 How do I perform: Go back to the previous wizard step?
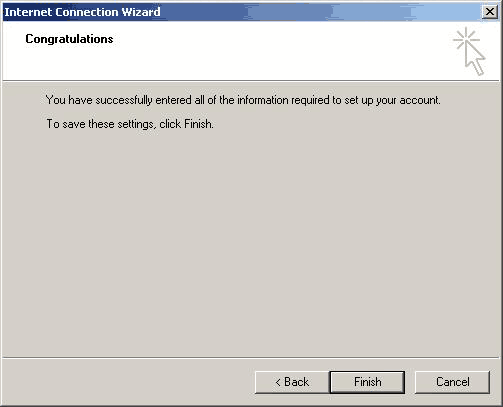(x=292, y=382)
